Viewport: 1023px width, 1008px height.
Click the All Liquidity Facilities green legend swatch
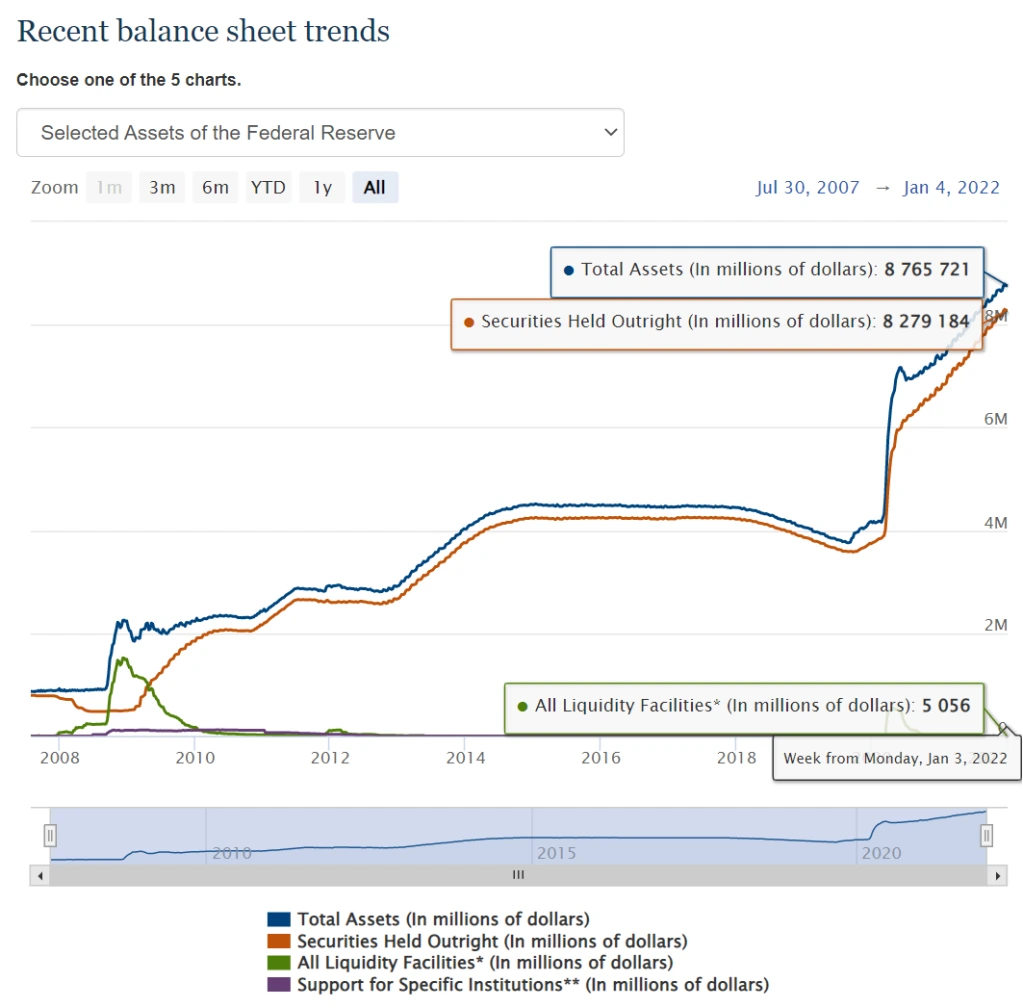[281, 962]
